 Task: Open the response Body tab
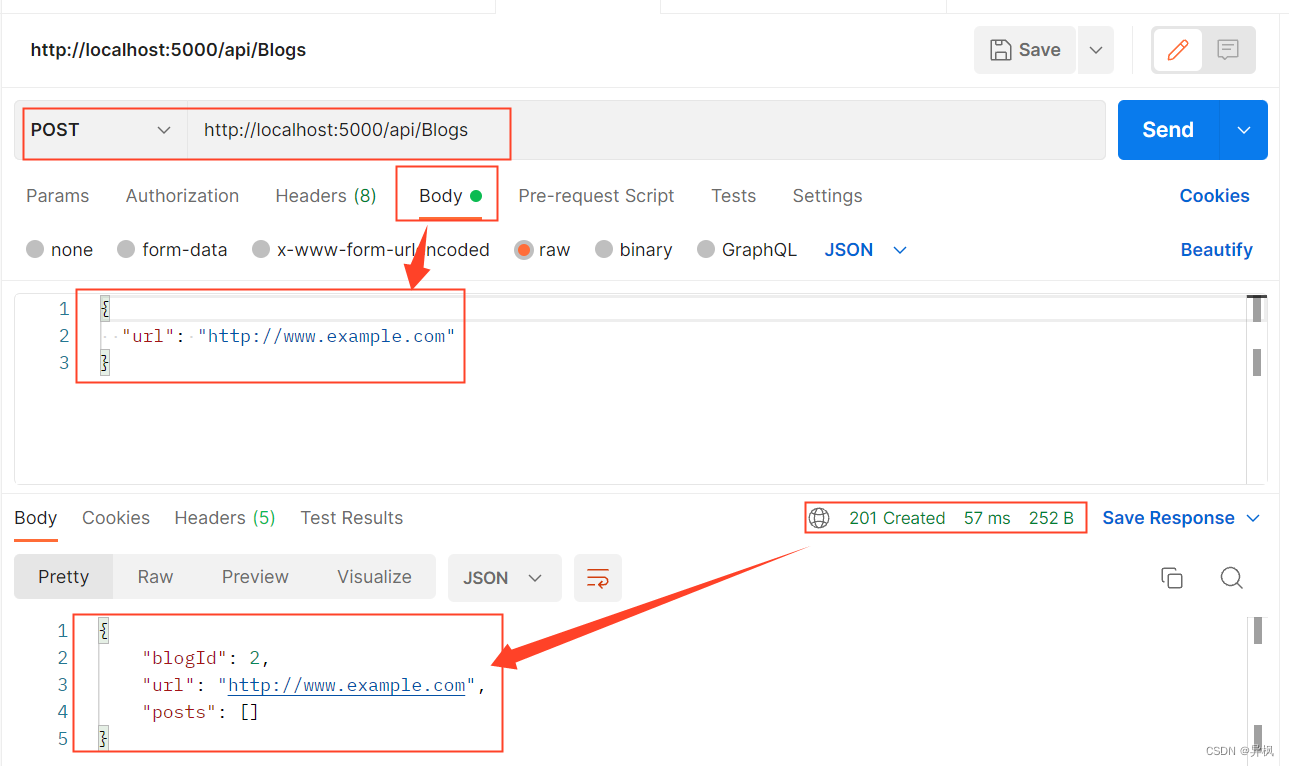click(36, 518)
